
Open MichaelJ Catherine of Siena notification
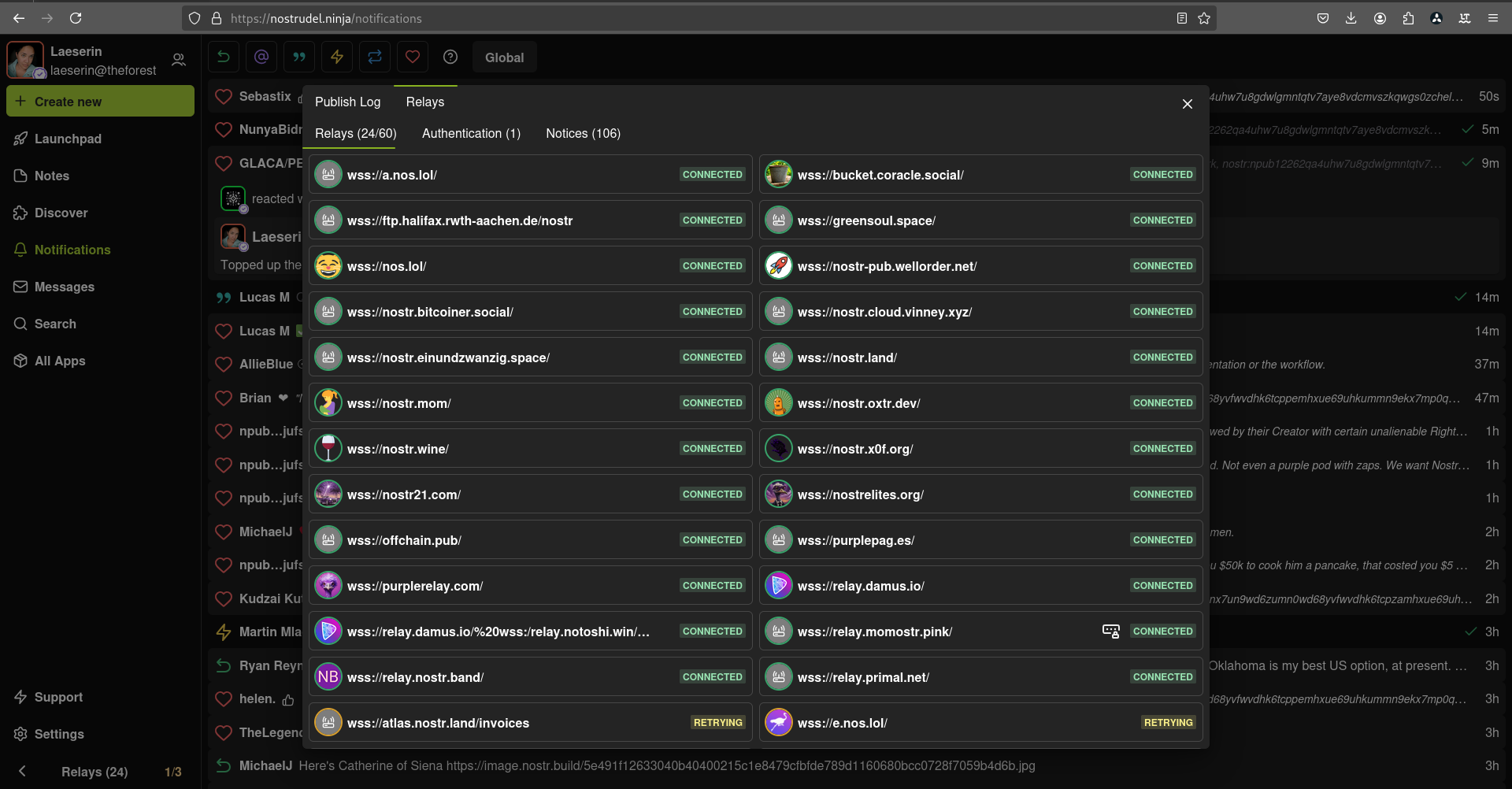857,765
